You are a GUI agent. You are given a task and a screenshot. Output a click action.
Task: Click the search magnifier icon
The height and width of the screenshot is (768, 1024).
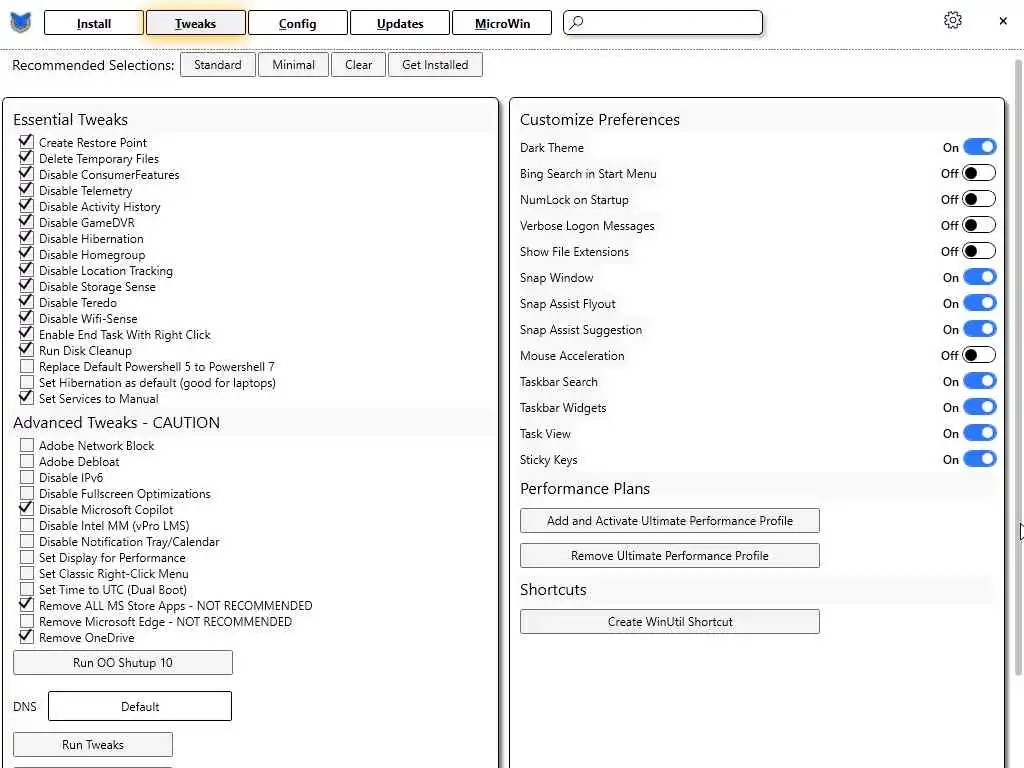(576, 22)
